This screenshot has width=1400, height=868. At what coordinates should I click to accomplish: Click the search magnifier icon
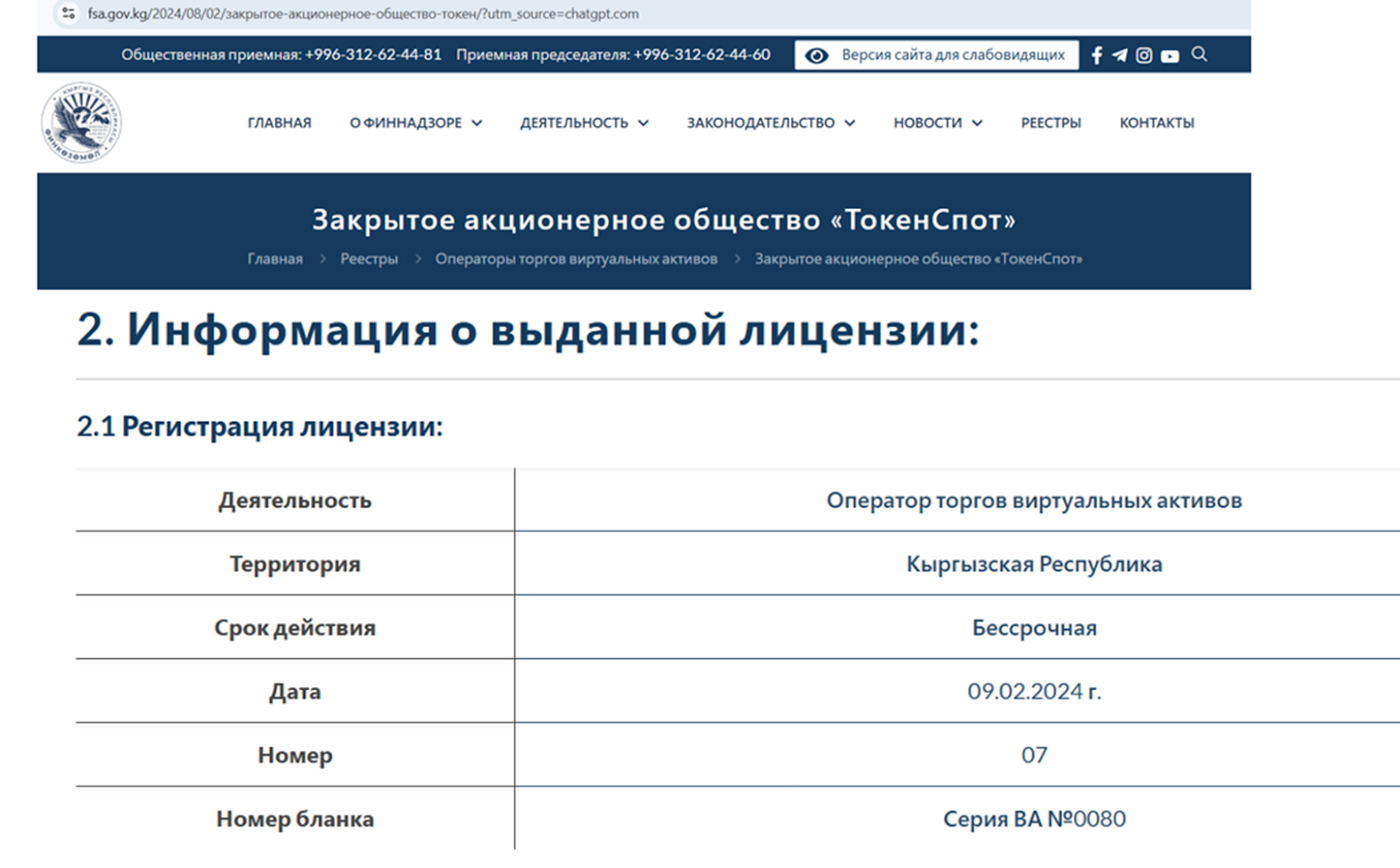click(x=1200, y=54)
